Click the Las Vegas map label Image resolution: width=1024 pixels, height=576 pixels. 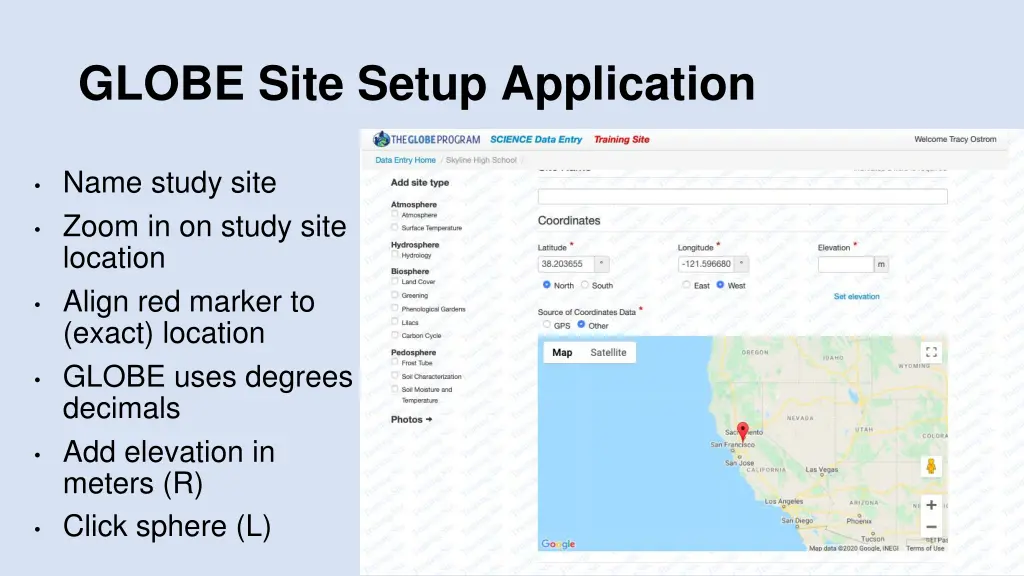click(x=822, y=470)
